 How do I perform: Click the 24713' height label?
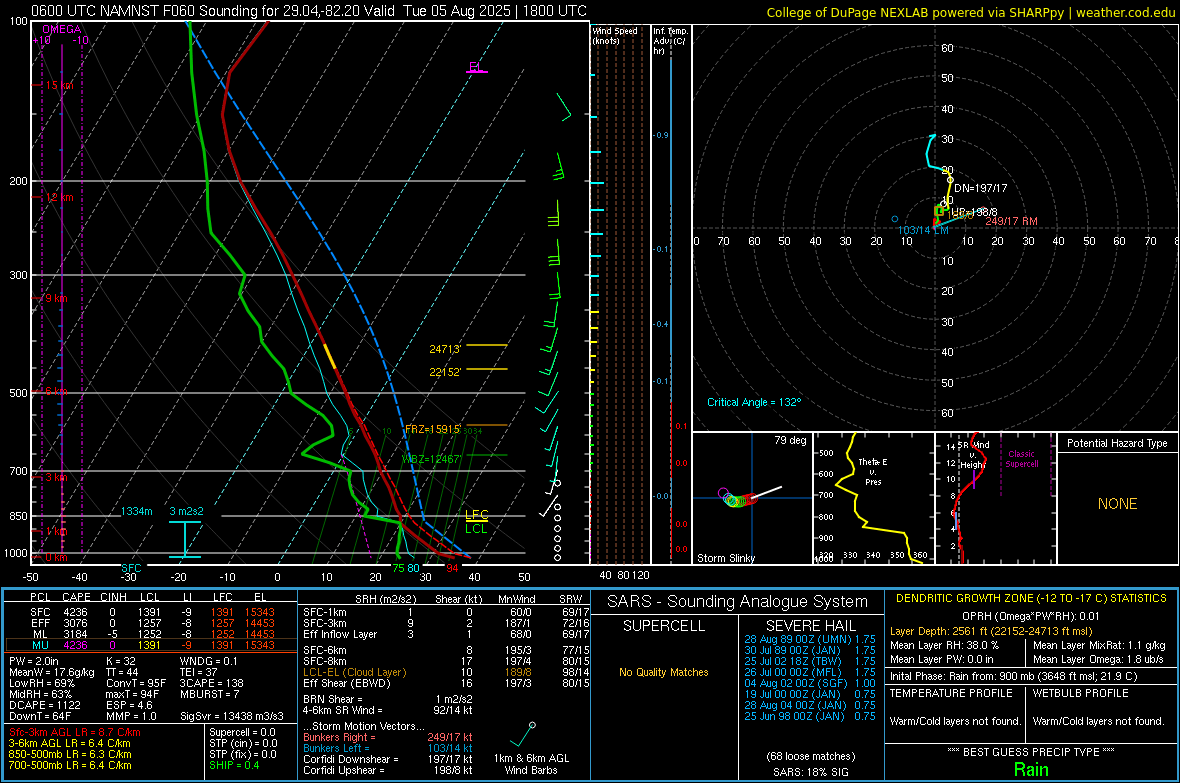pos(445,349)
